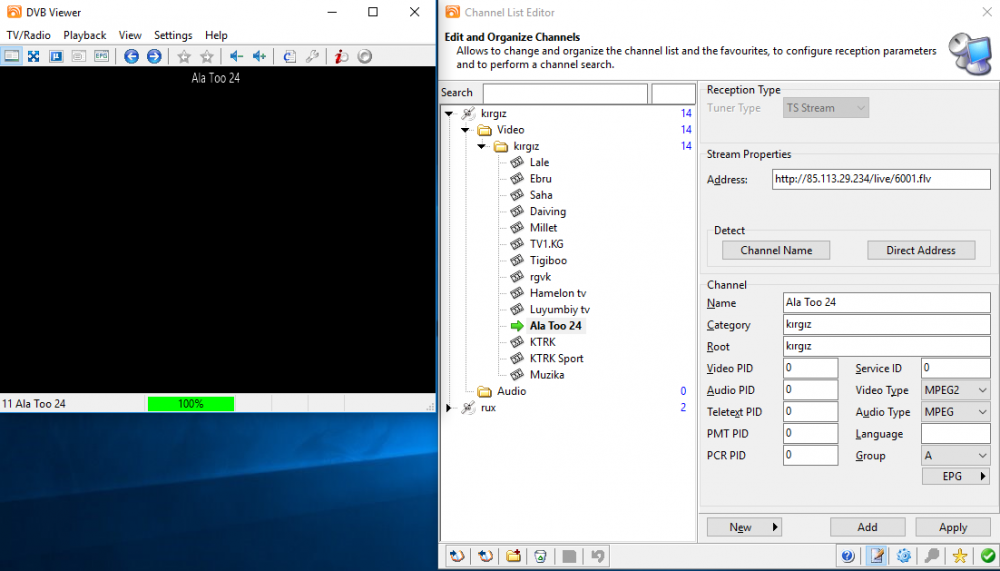
Task: Click the refresh document icon in DVB Viewer toolbar
Action: 289,56
